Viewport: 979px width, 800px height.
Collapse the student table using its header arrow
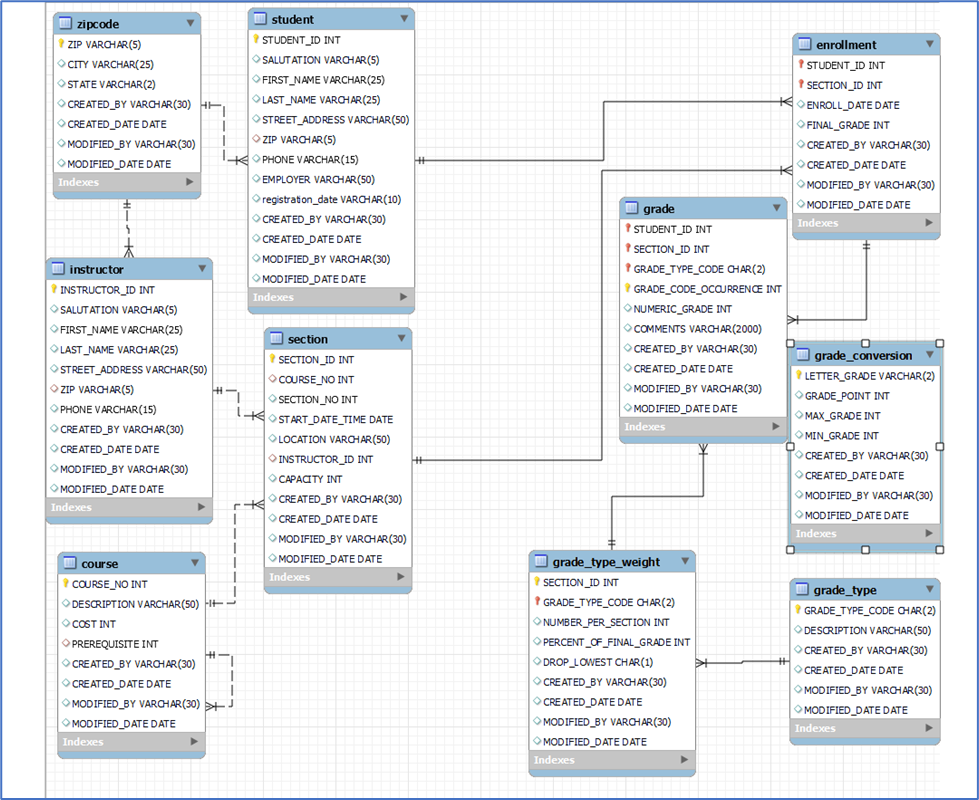404,18
